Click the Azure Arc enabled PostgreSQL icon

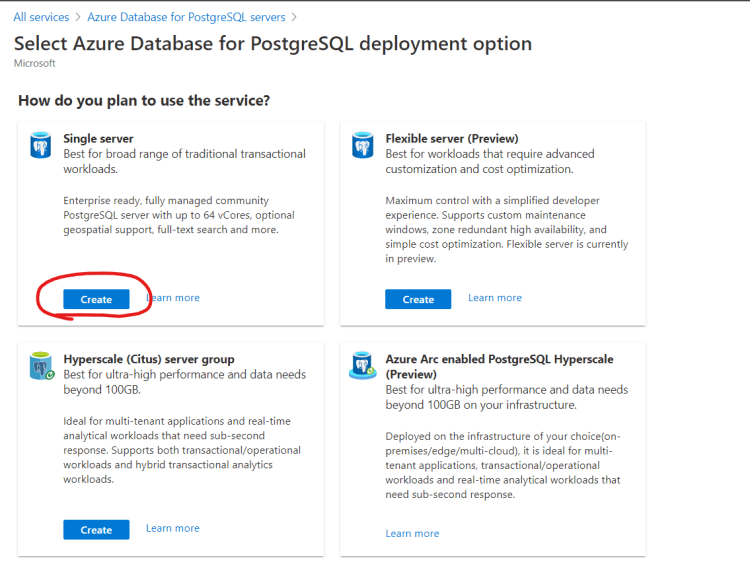pyautogui.click(x=363, y=366)
